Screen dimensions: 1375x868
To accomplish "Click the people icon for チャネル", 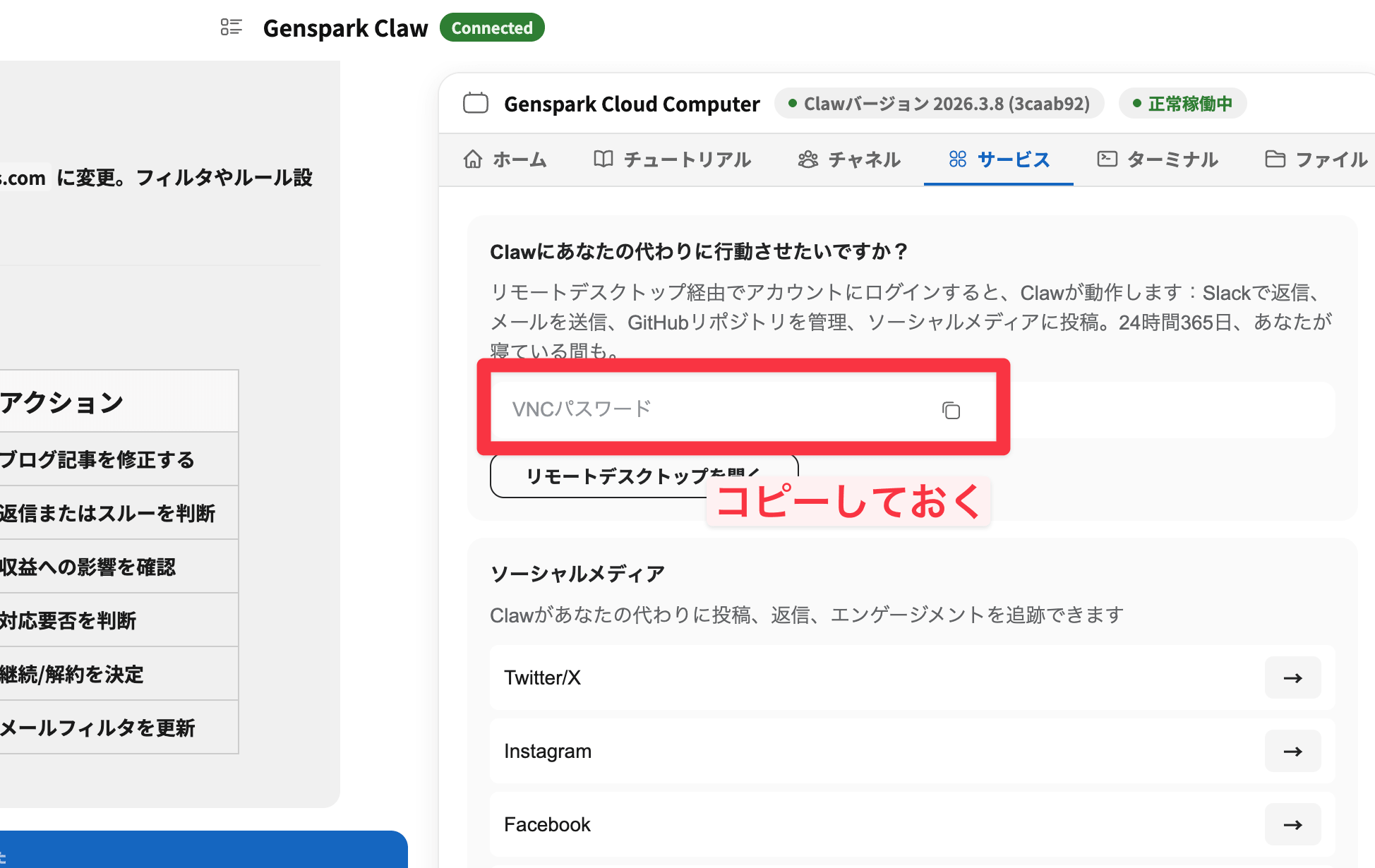I will 807,159.
